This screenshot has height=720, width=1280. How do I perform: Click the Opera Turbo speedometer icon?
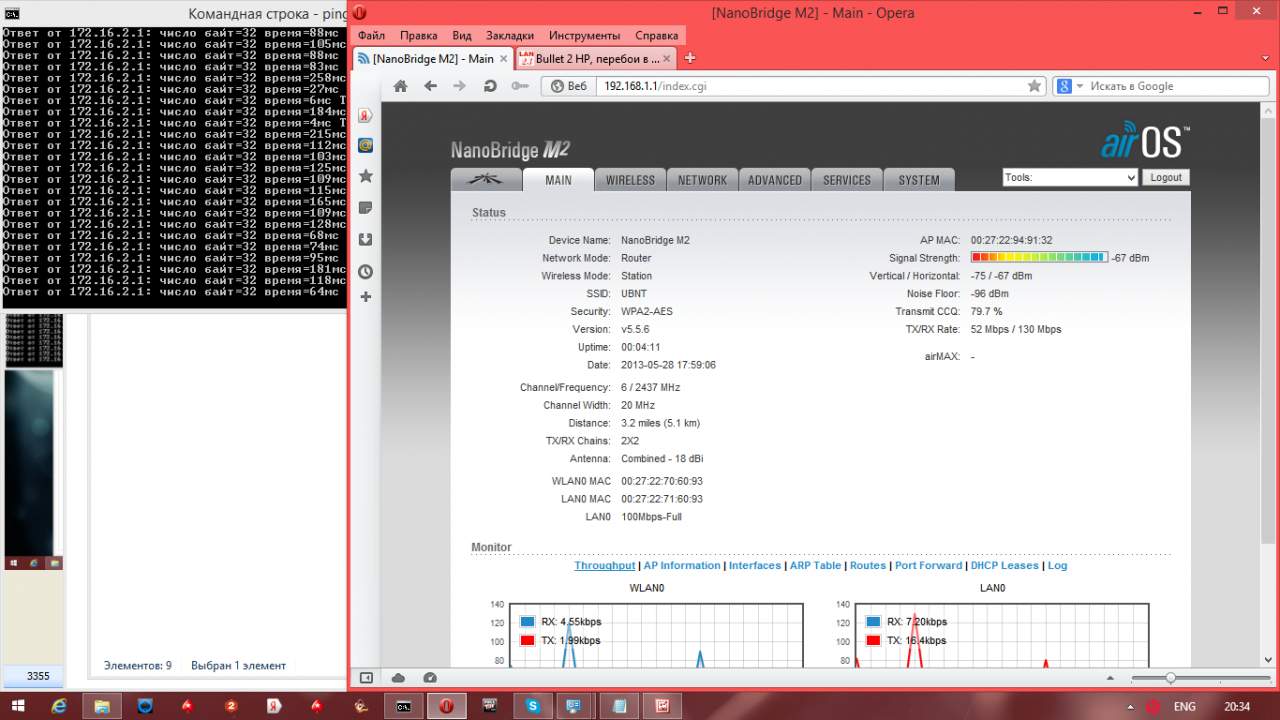tap(430, 678)
